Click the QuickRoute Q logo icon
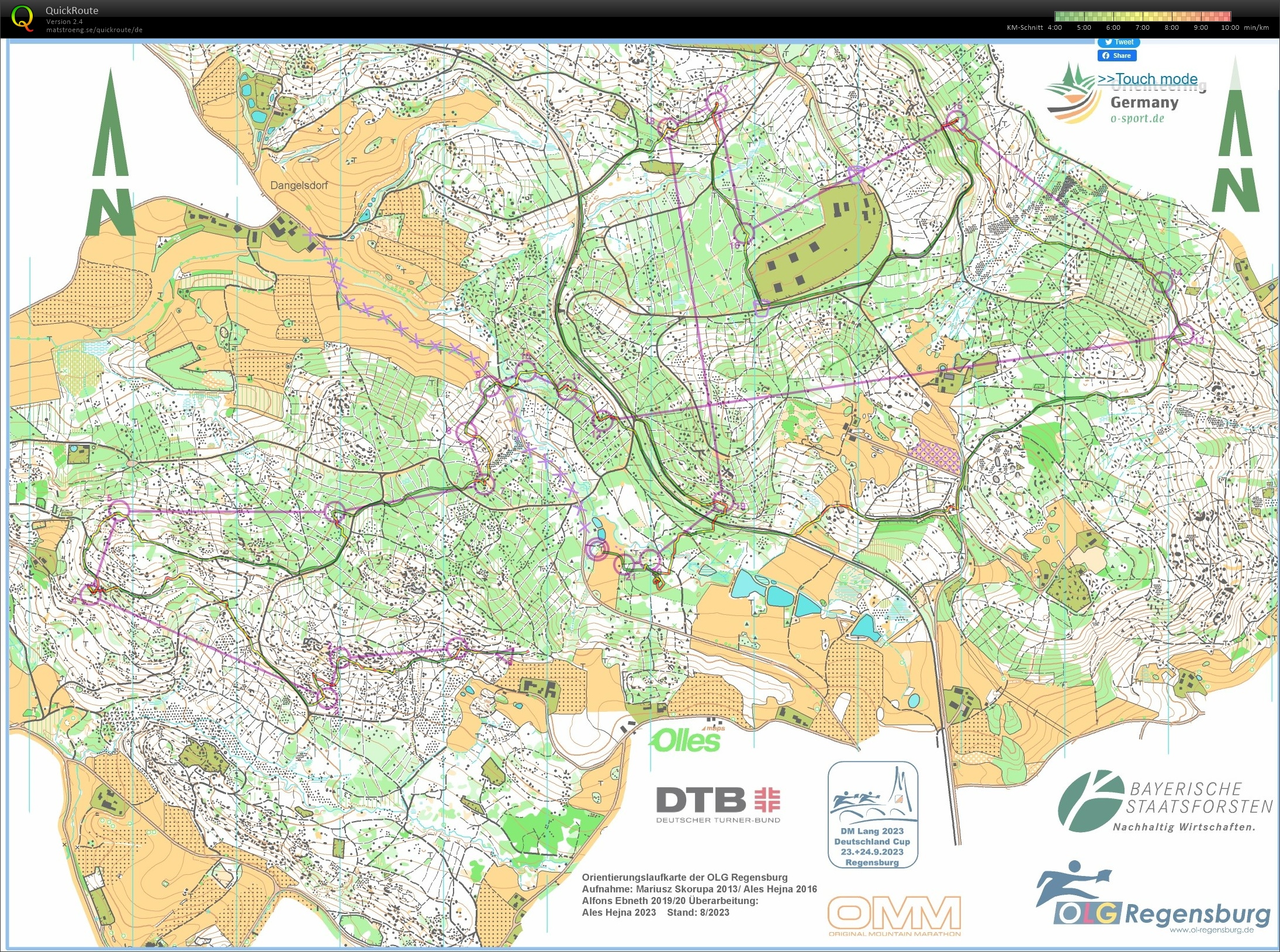The height and width of the screenshot is (952, 1280). (23, 18)
